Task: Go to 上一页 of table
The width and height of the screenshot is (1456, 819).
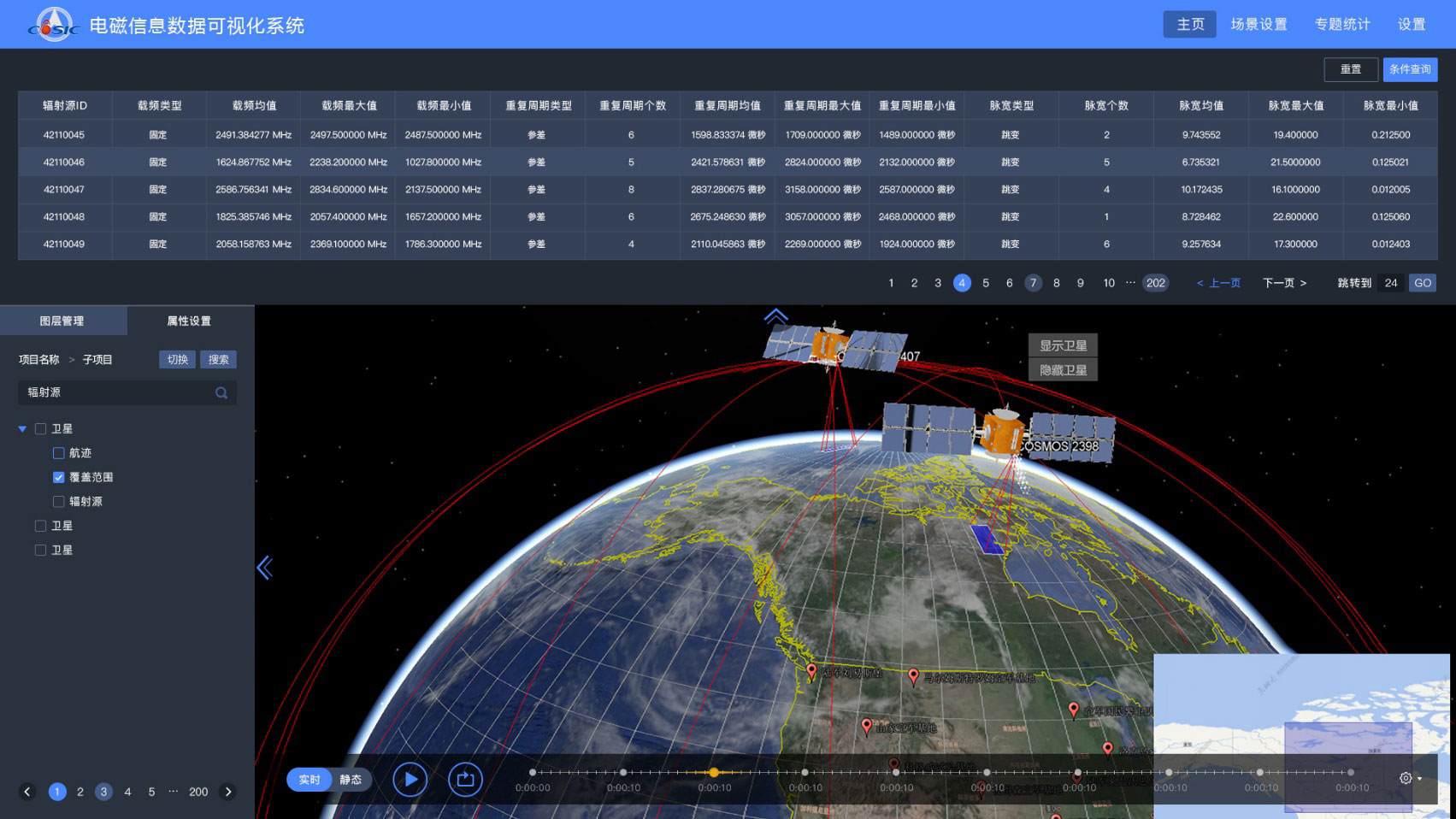Action: [1219, 283]
